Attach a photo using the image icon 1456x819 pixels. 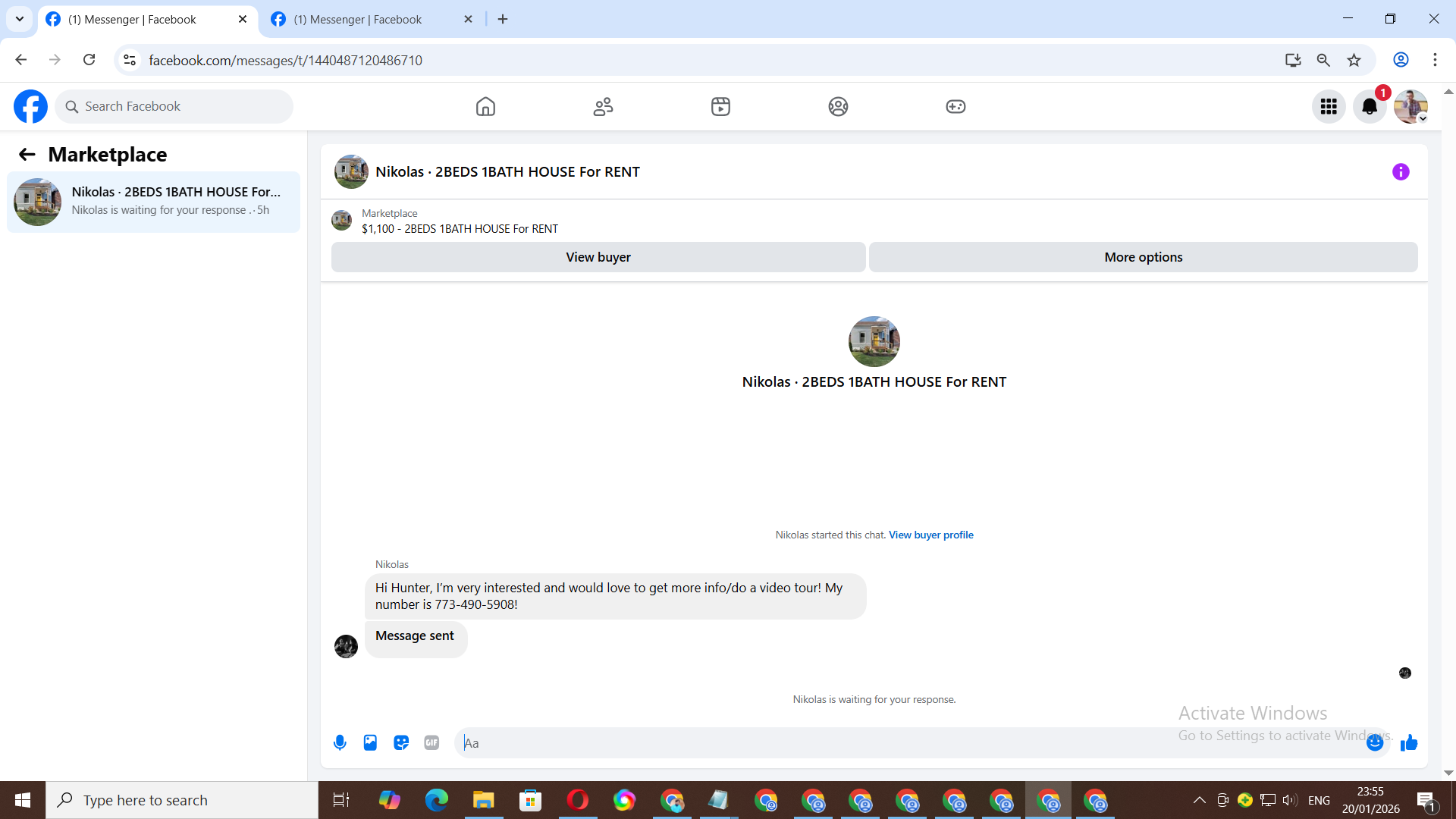click(x=370, y=742)
